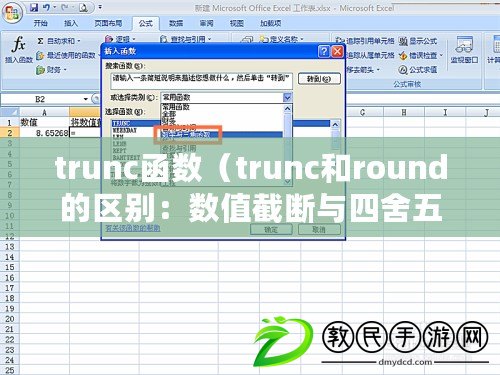Select row 25 header
500x375 pixels.
10,370
